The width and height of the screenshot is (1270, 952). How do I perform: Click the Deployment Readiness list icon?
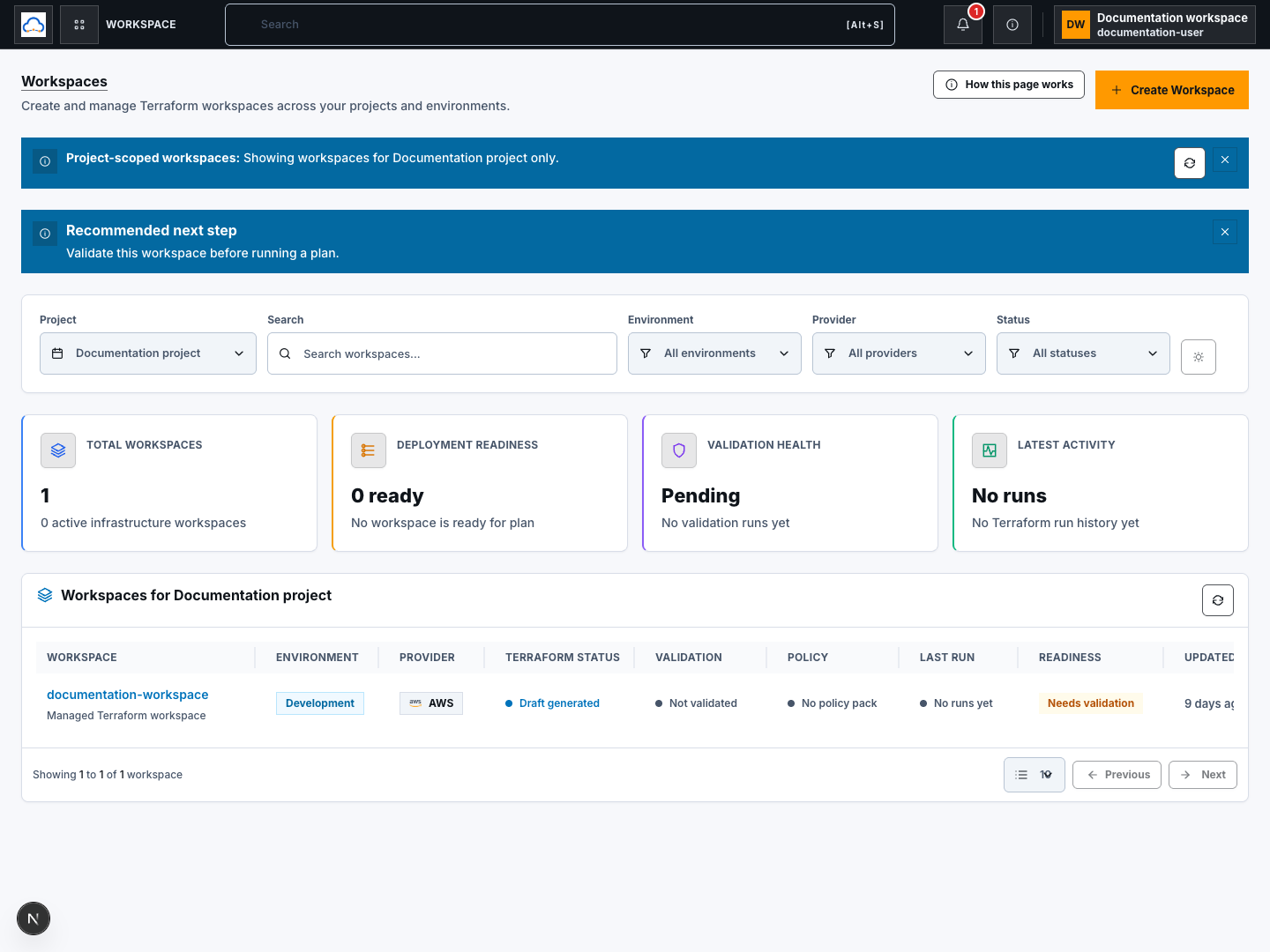369,450
